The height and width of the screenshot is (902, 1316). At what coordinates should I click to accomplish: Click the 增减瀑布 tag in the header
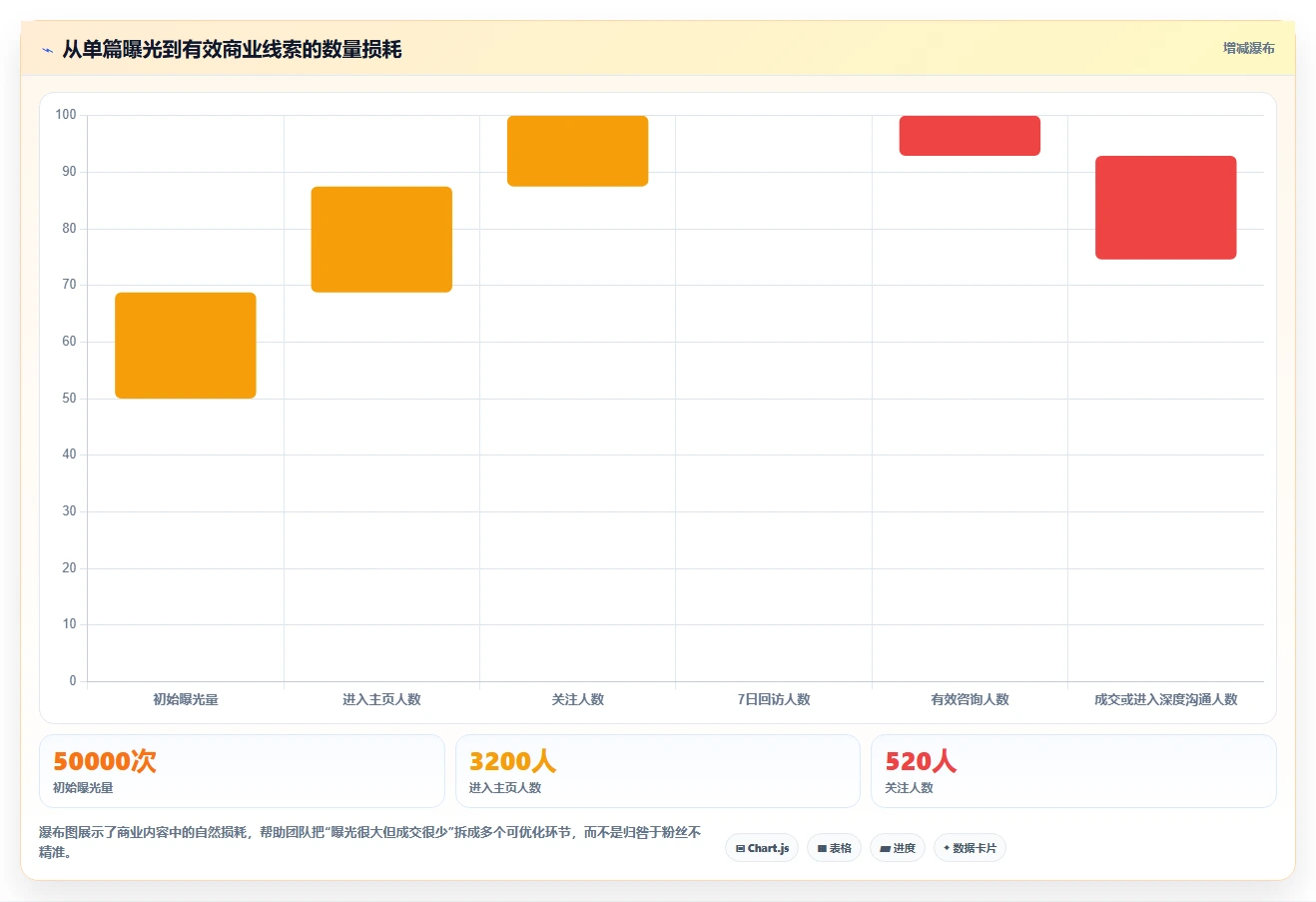tap(1249, 48)
